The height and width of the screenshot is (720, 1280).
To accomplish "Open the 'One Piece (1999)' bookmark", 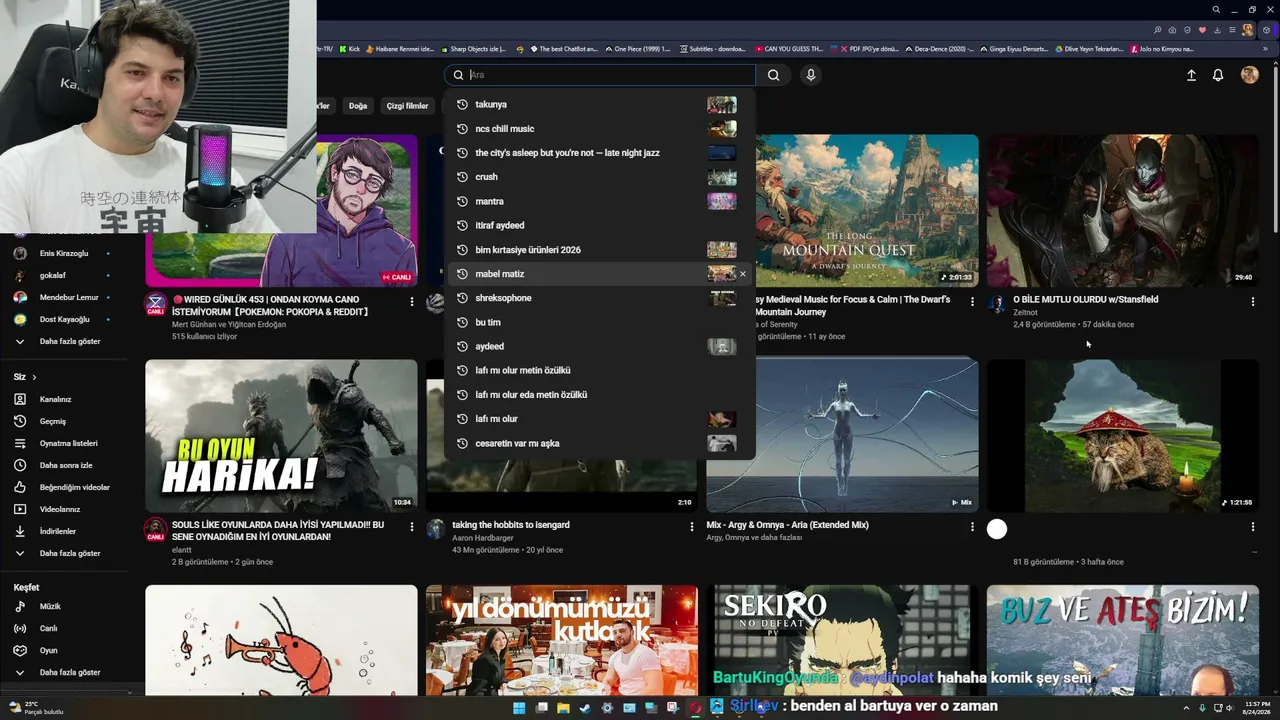I will (x=636, y=49).
